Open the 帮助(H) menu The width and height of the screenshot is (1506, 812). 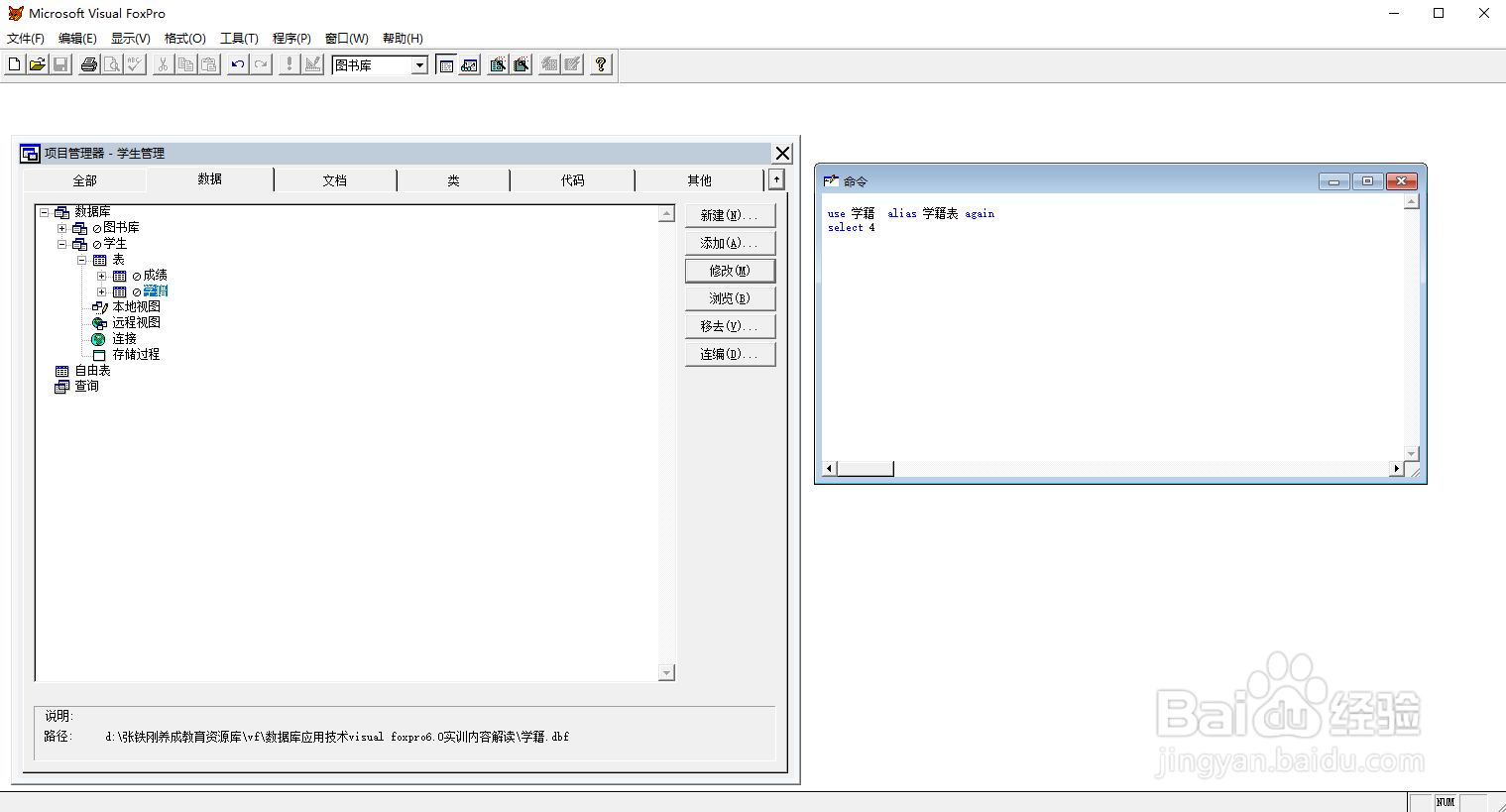403,39
